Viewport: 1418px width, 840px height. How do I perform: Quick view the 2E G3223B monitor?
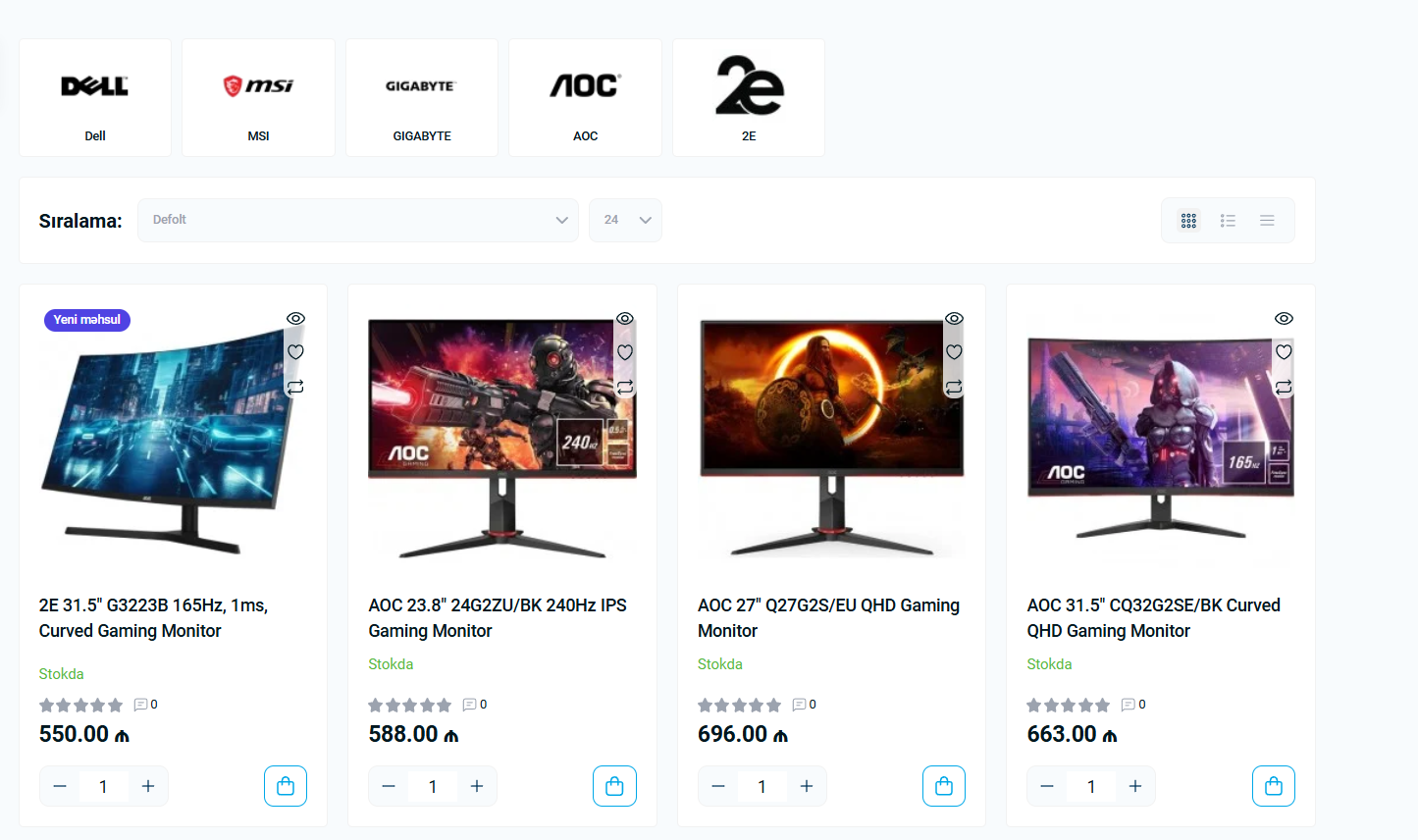[295, 319]
